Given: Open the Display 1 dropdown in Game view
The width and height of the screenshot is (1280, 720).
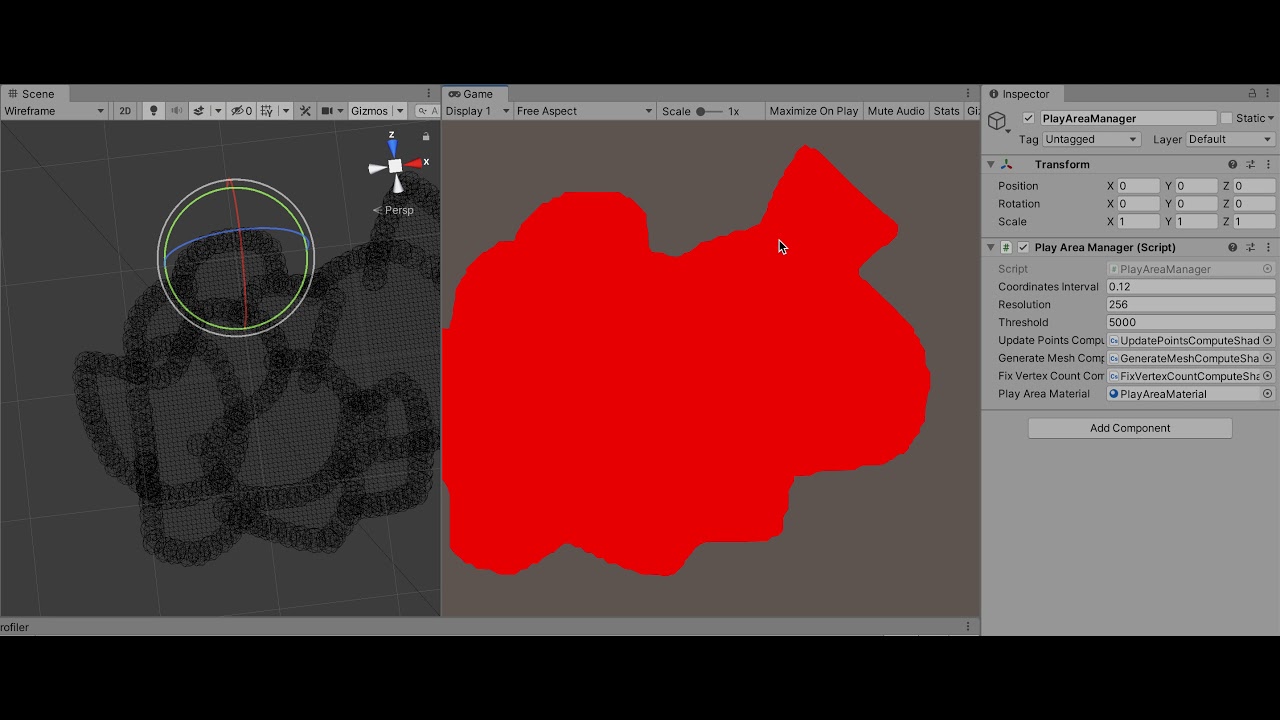Looking at the screenshot, I should tap(477, 111).
